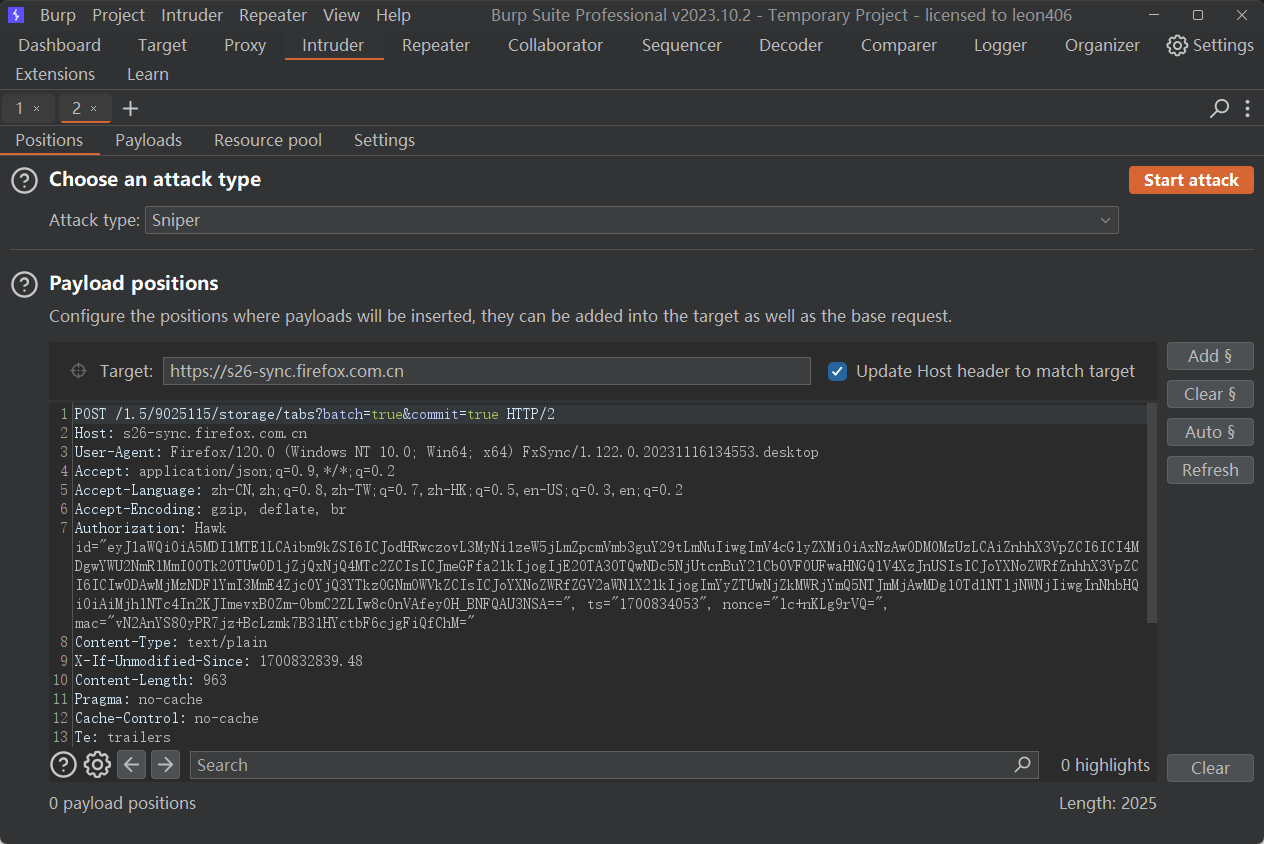The image size is (1264, 844).
Task: Open the Help menu
Action: click(x=393, y=15)
